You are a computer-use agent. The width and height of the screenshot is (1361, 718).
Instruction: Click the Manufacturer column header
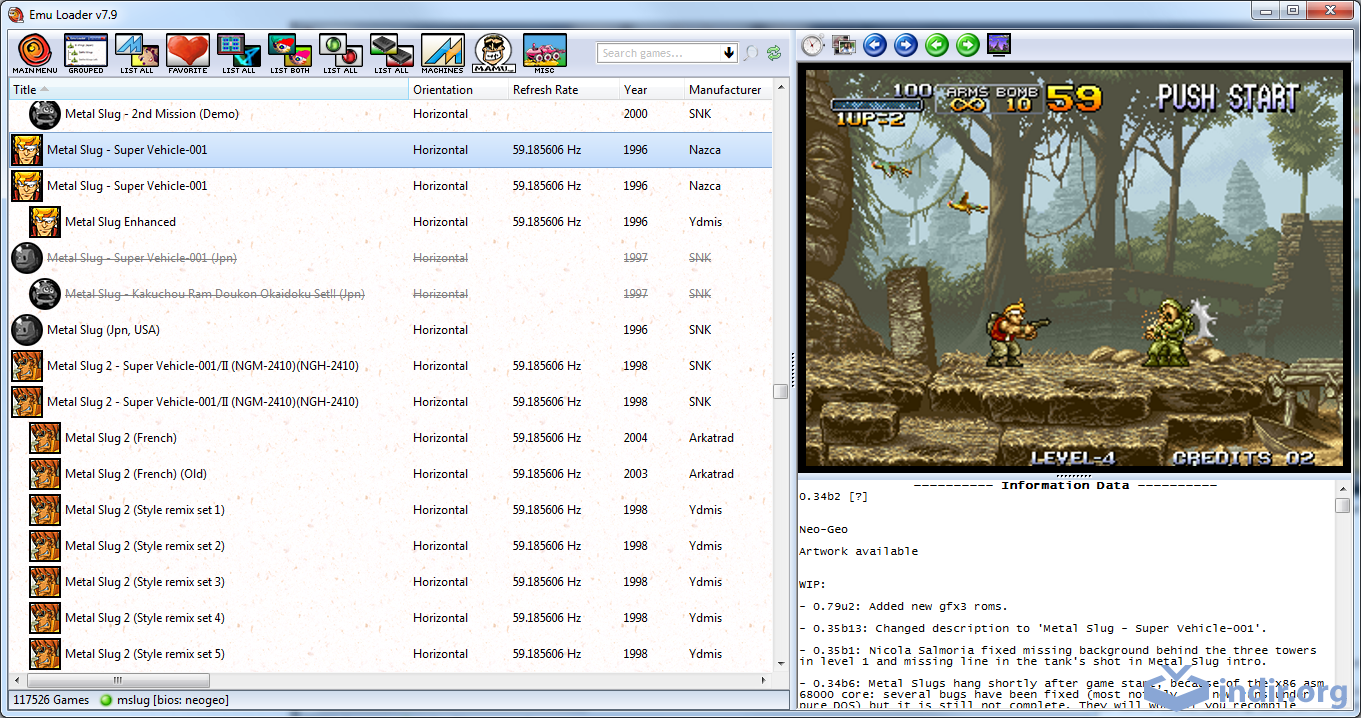click(725, 90)
